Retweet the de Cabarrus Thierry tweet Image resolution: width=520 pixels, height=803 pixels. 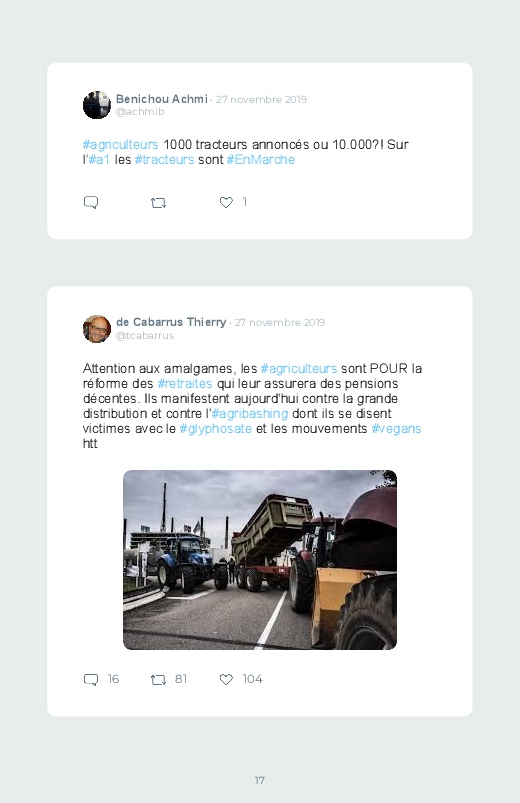[x=158, y=680]
